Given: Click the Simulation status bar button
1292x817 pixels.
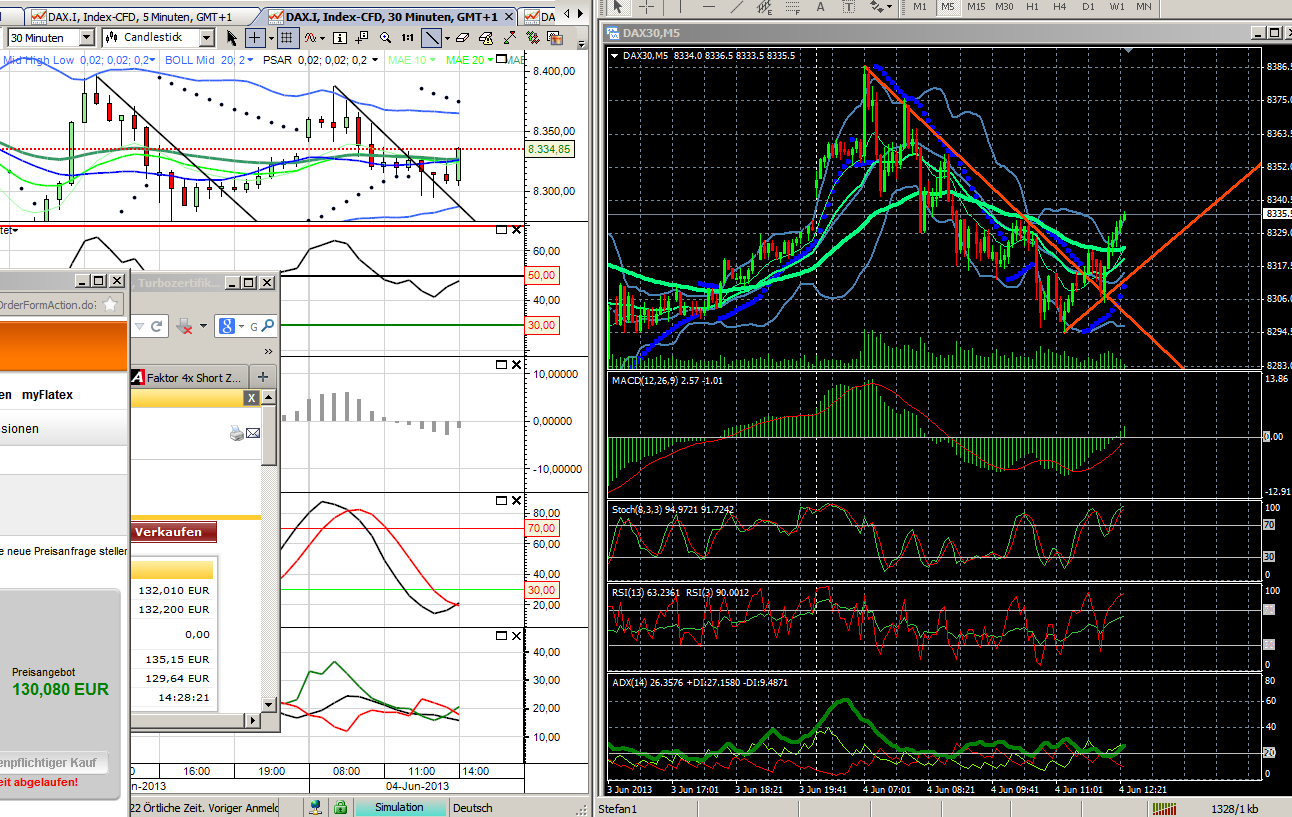Looking at the screenshot, I should [x=399, y=807].
